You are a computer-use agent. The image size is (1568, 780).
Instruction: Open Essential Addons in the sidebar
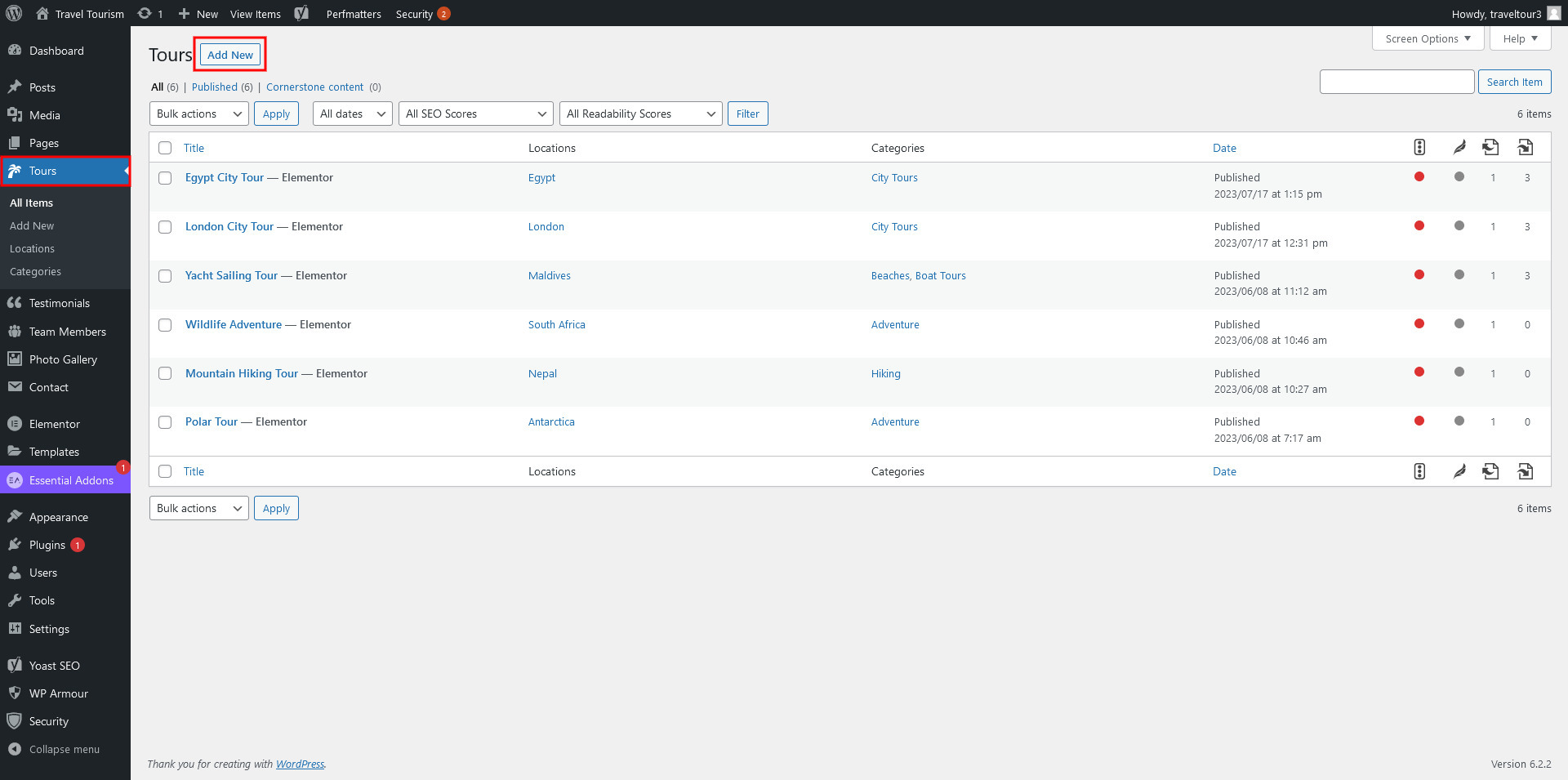71,480
